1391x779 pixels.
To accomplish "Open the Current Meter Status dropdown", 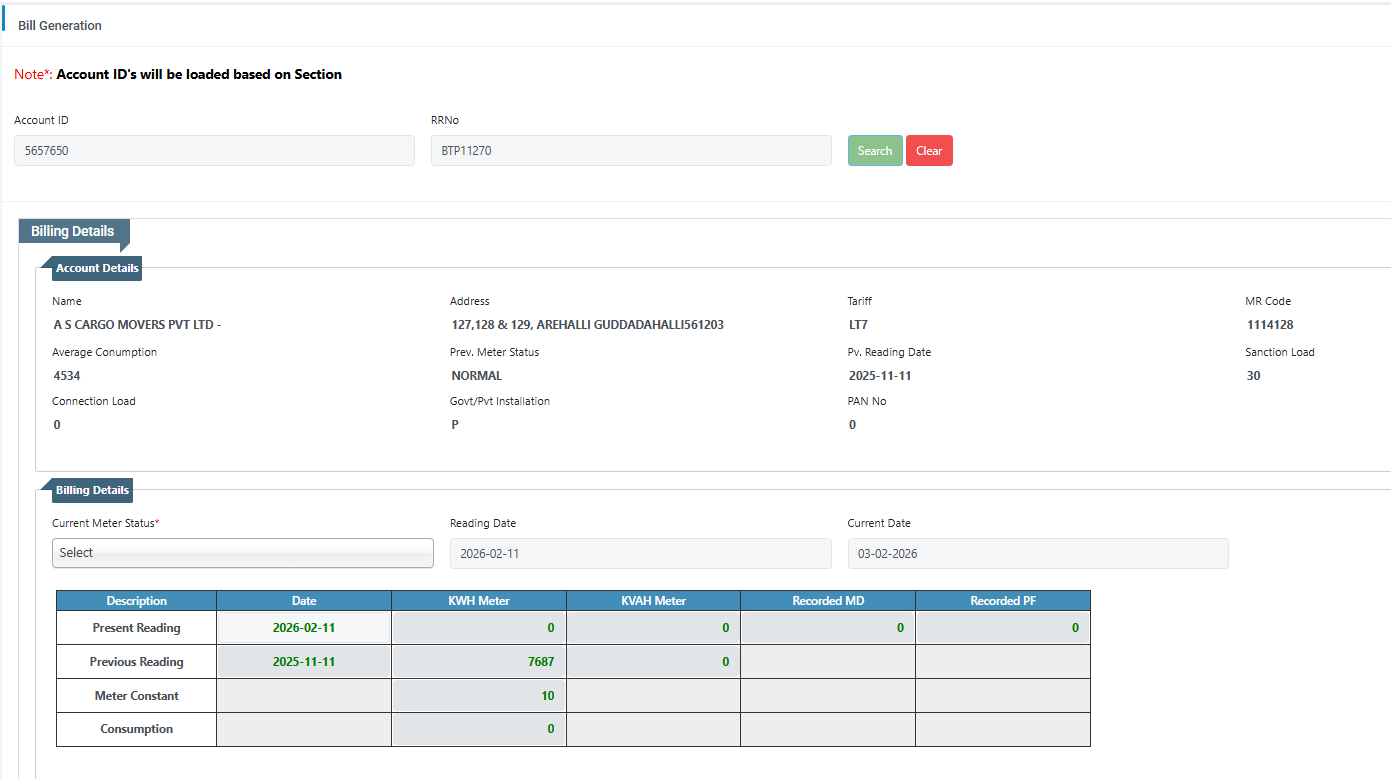I will [243, 553].
